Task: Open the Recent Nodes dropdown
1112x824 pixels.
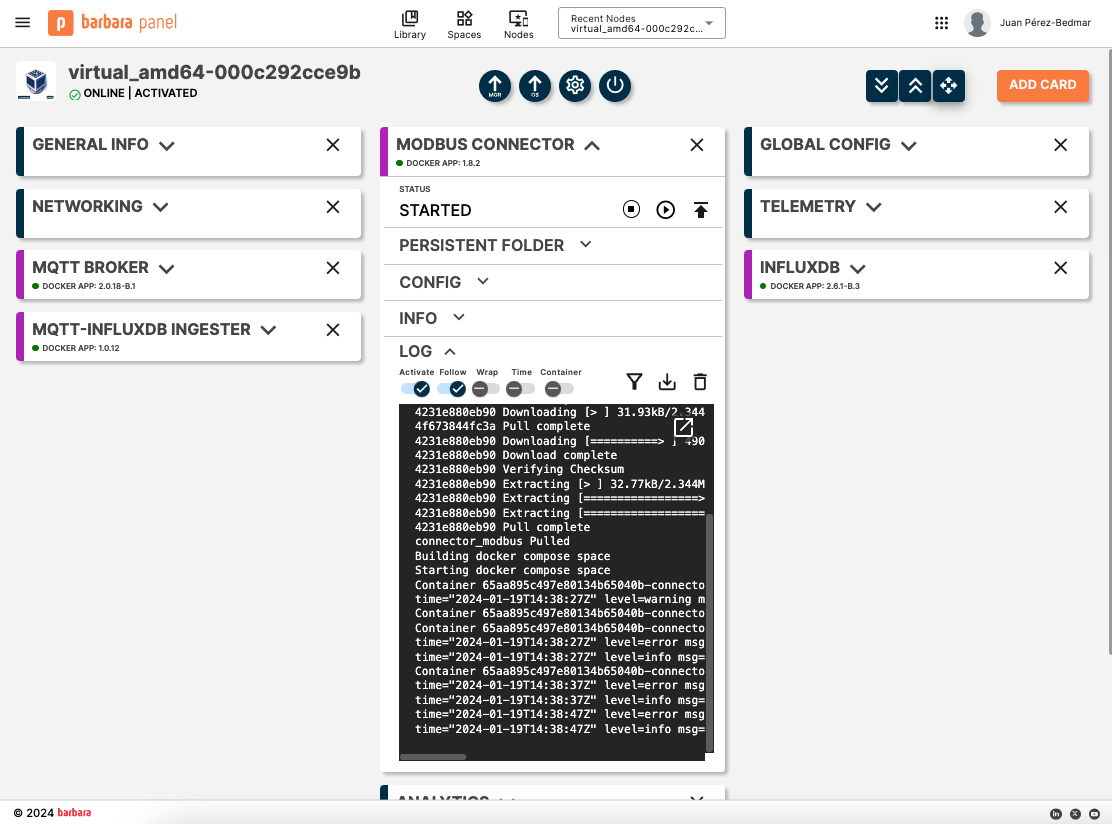Action: coord(641,24)
